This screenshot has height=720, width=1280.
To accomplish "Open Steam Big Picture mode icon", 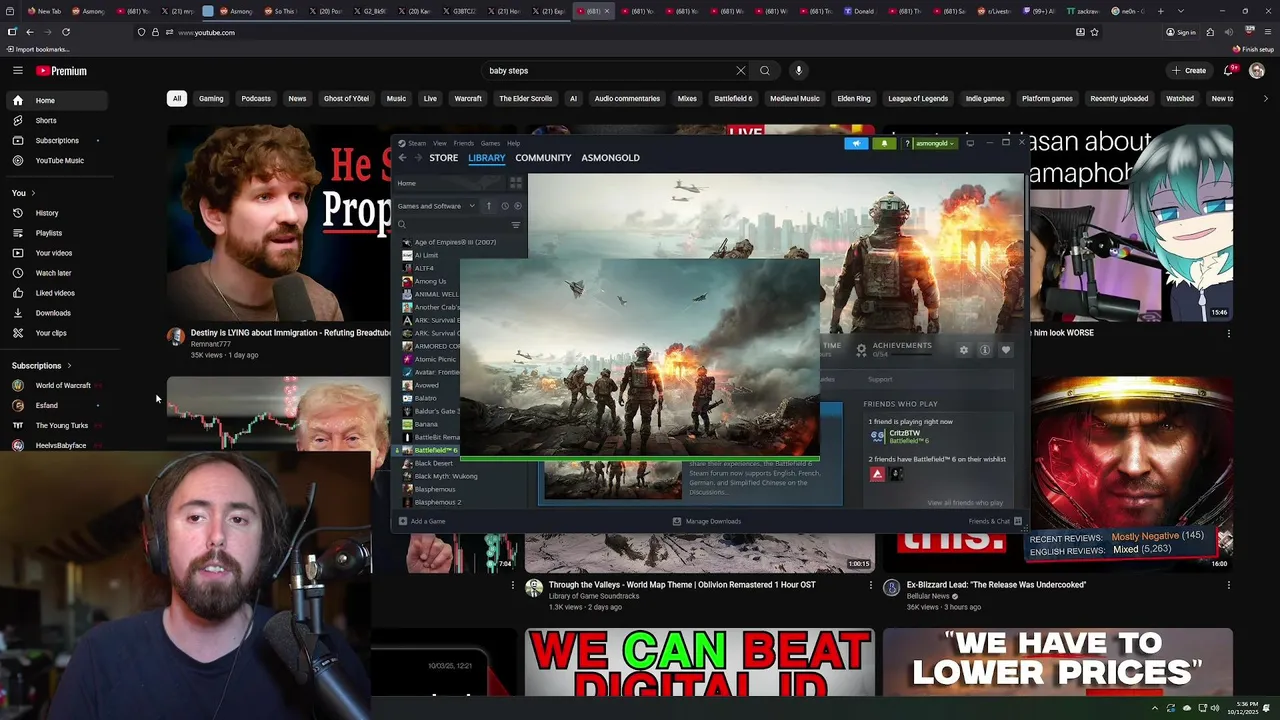I will click(970, 143).
